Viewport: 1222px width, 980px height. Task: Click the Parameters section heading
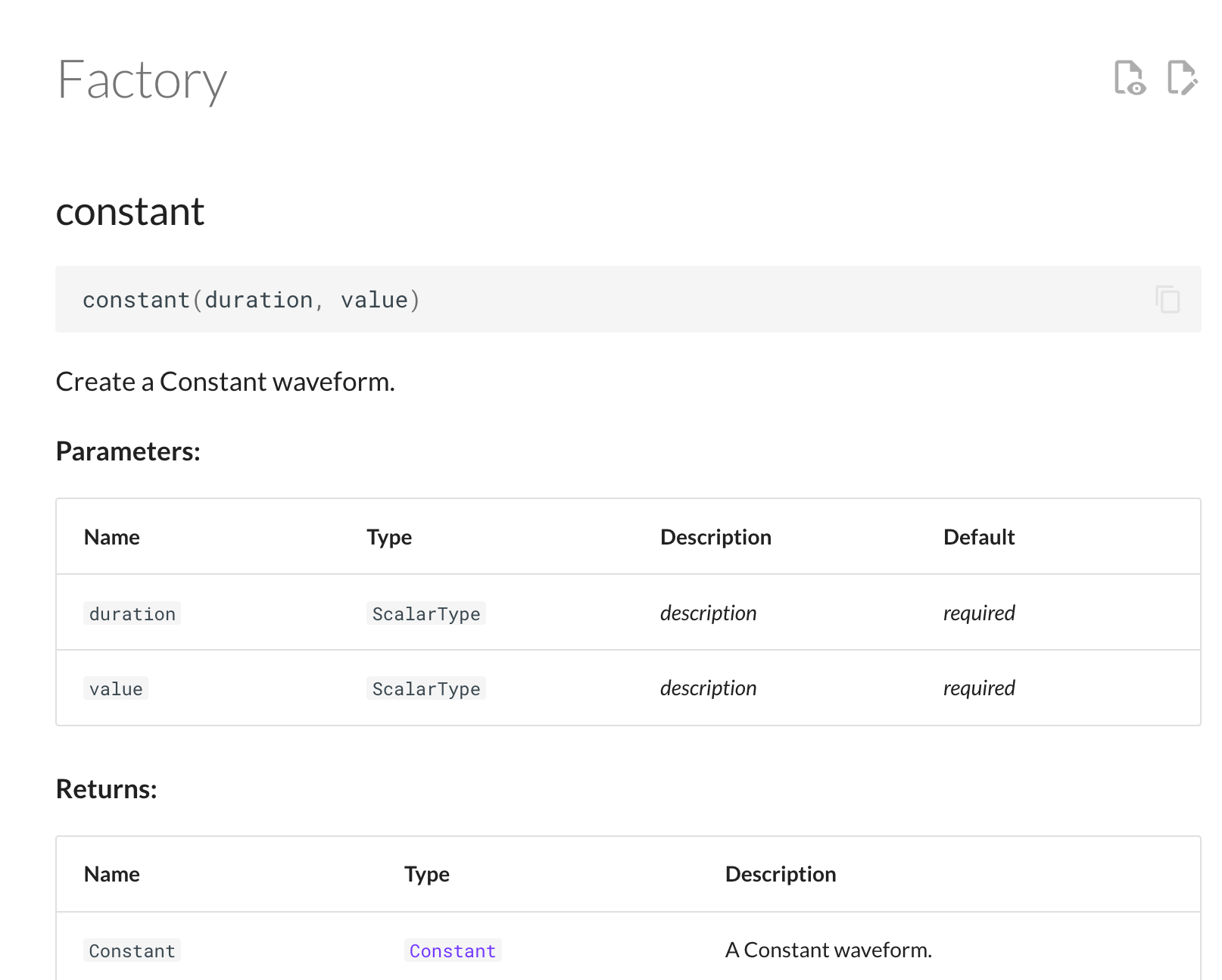tap(127, 451)
